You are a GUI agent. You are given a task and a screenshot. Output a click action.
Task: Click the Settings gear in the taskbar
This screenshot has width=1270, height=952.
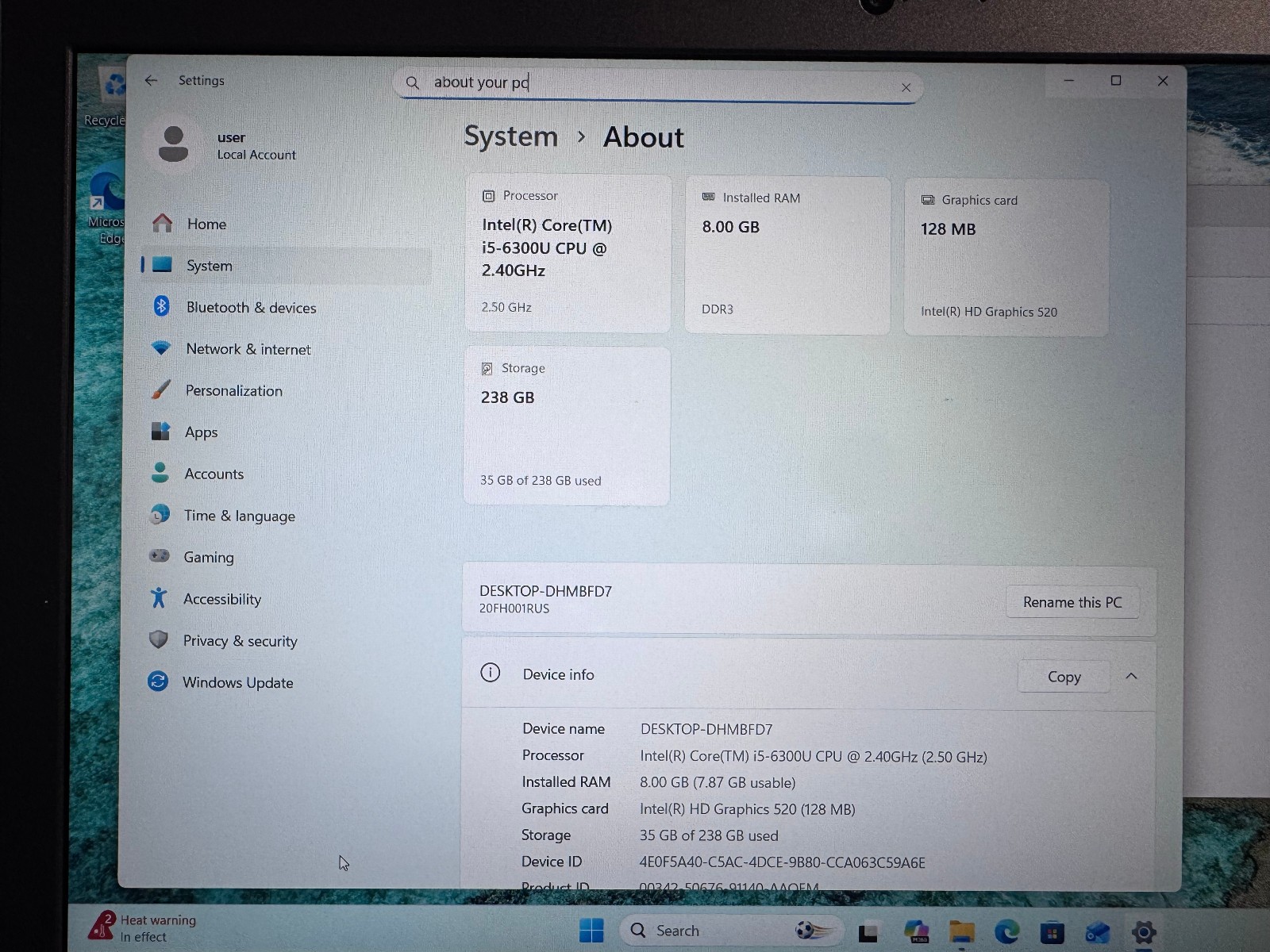pos(1144,932)
